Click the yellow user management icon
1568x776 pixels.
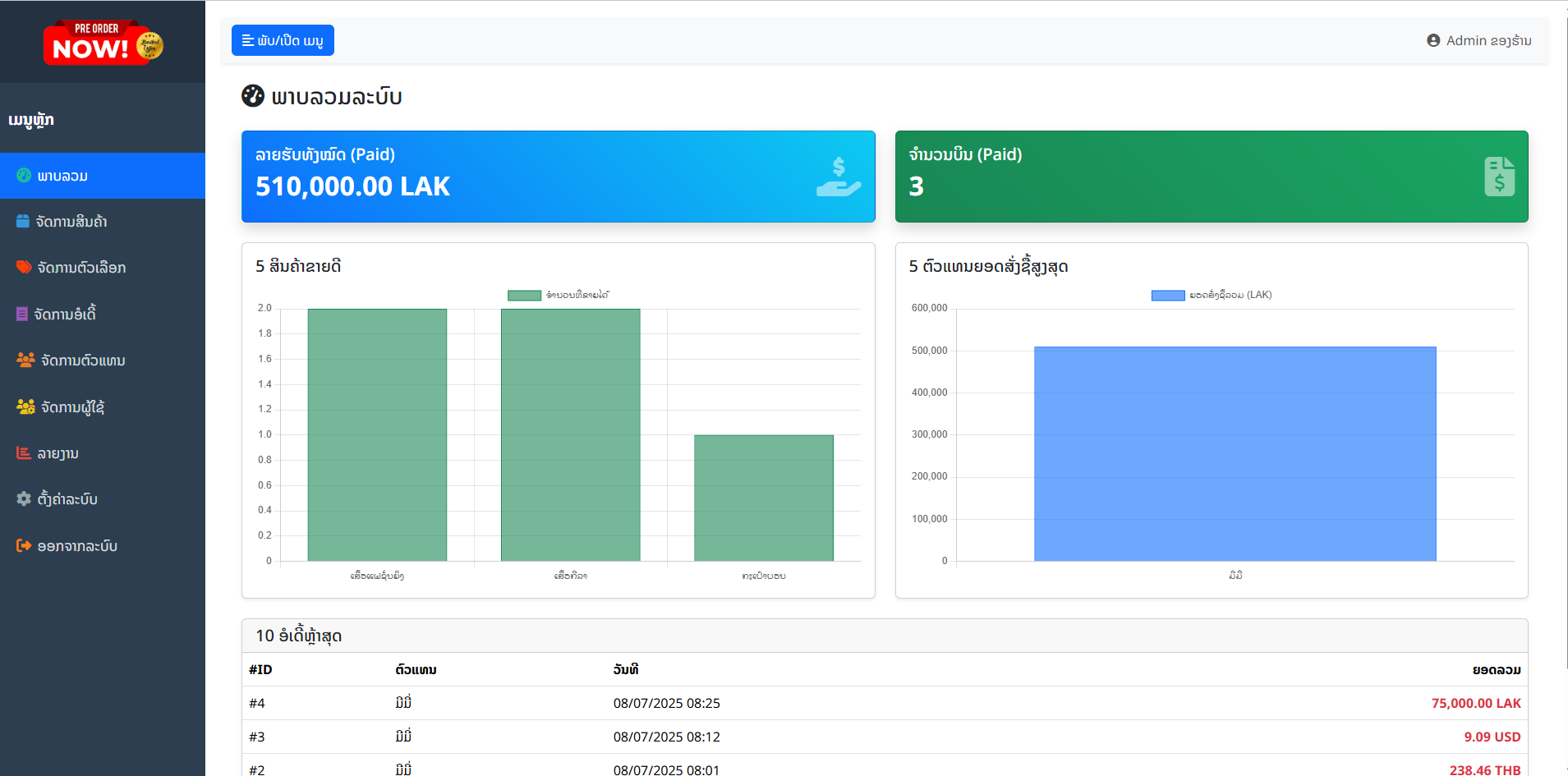tap(25, 407)
